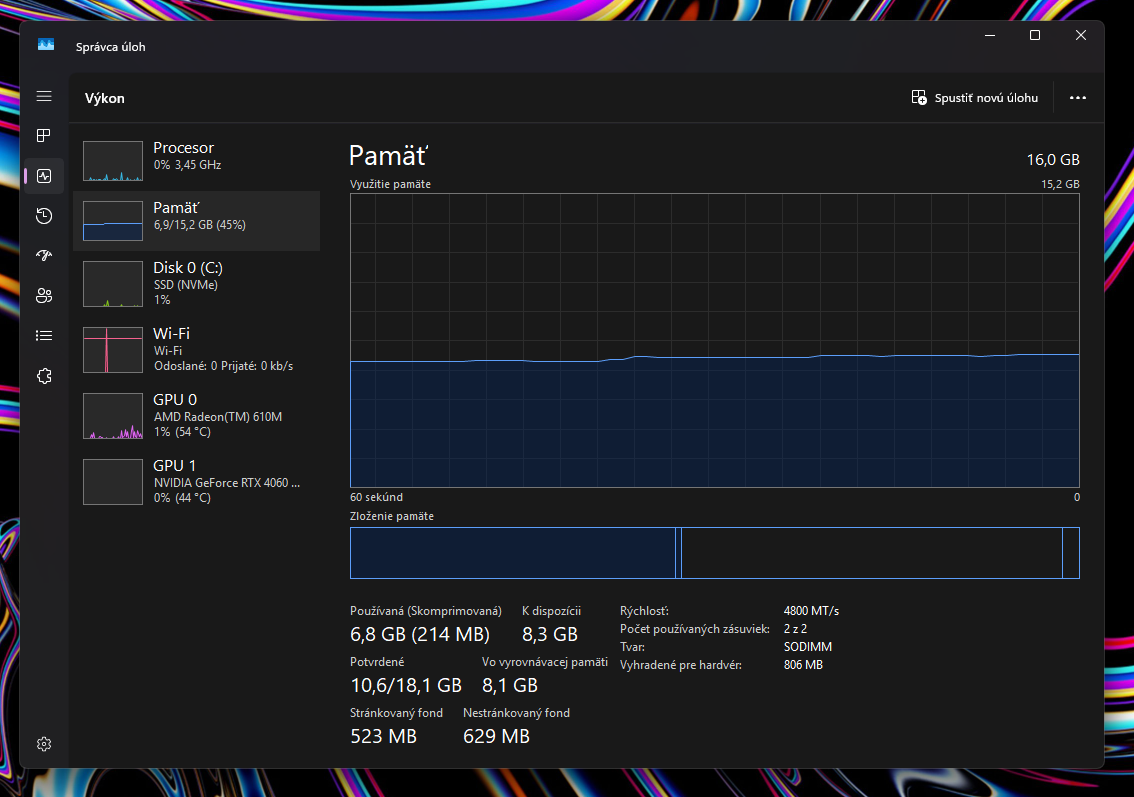This screenshot has height=797, width=1134.
Task: Open Task Manager settings gear
Action: (44, 744)
